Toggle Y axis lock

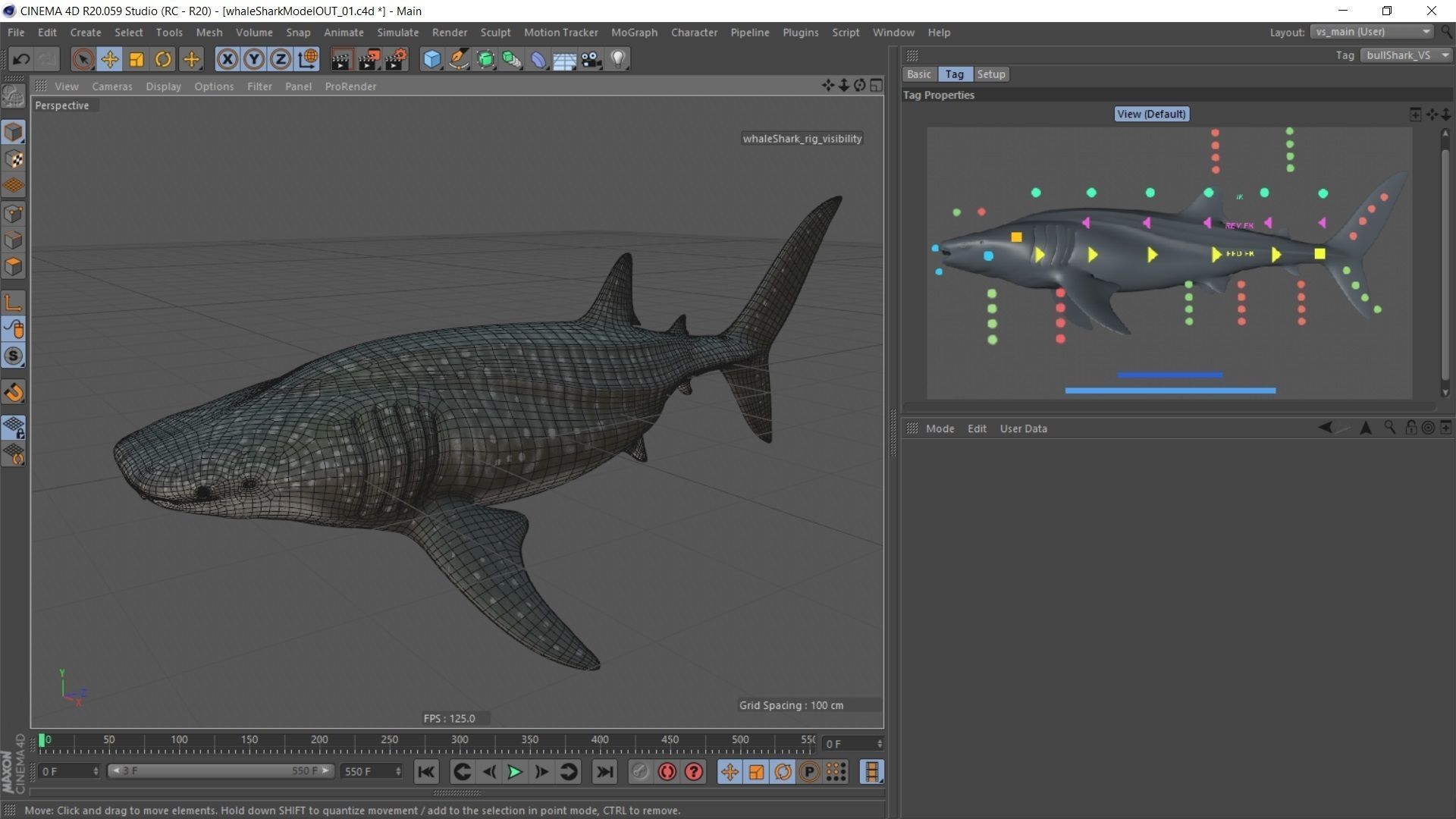point(254,59)
